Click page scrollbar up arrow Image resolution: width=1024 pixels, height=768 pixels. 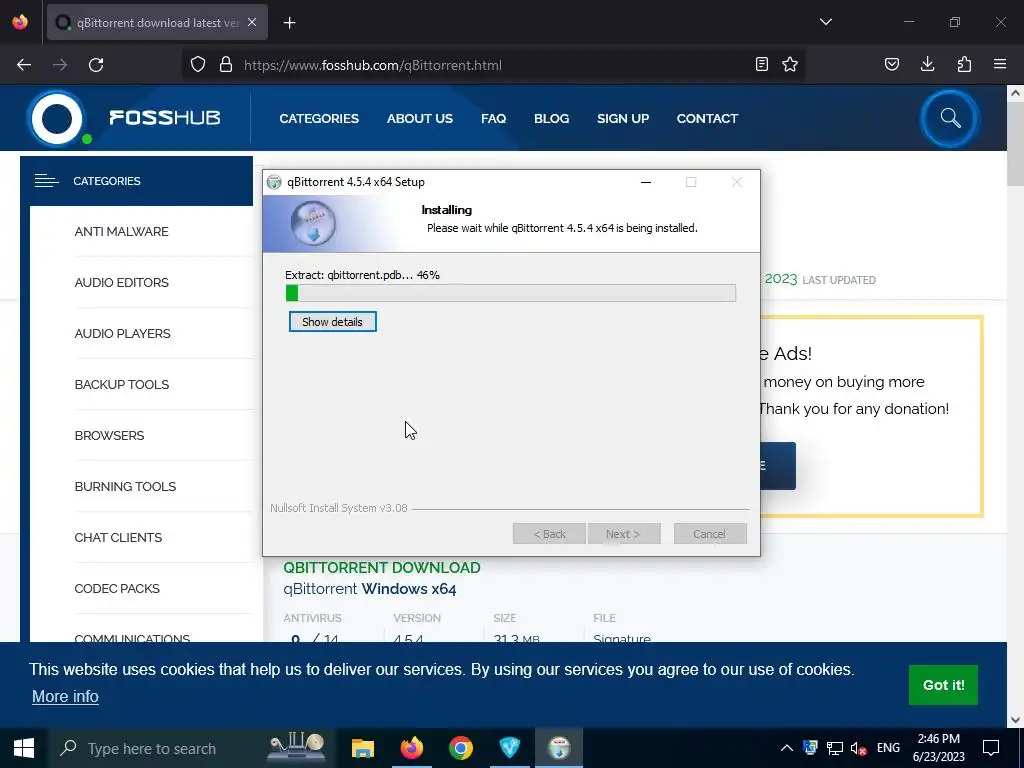tap(1015, 93)
